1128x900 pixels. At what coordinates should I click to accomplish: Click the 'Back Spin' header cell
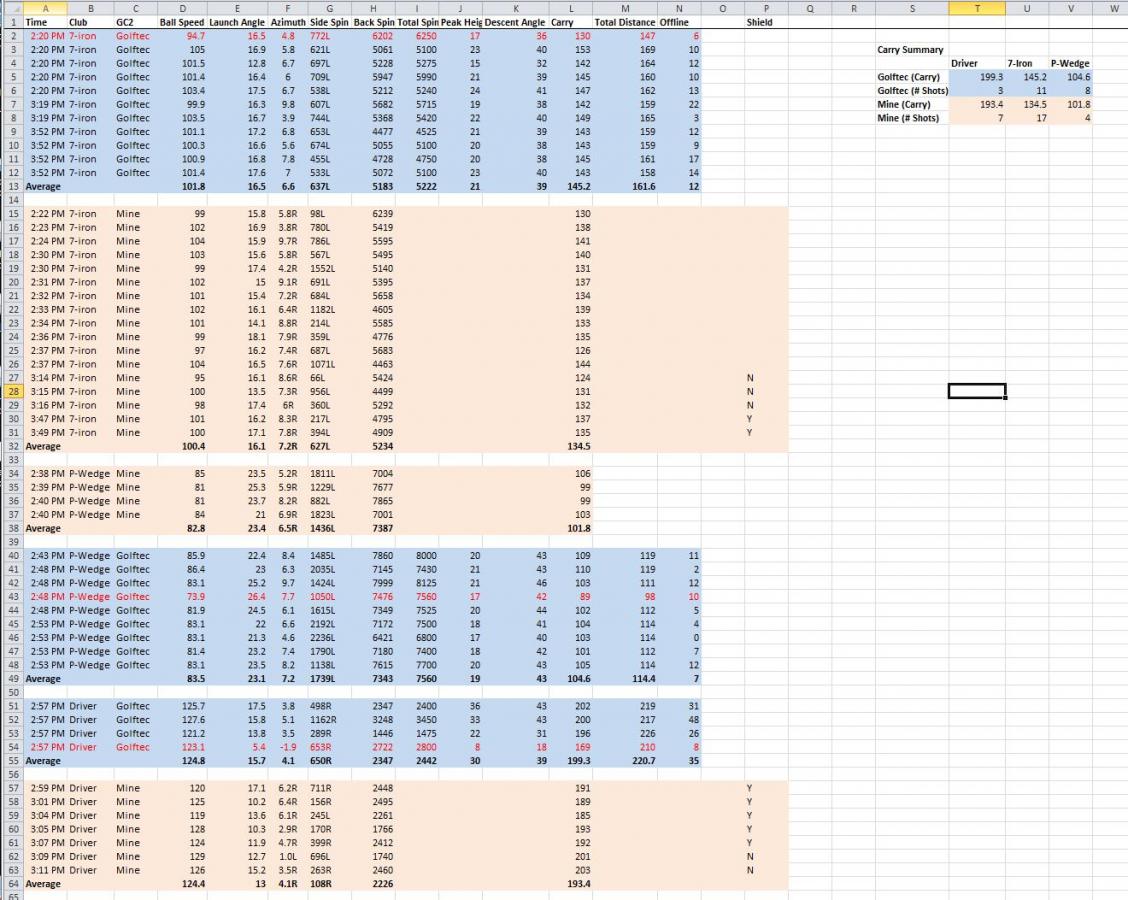pyautogui.click(x=373, y=22)
